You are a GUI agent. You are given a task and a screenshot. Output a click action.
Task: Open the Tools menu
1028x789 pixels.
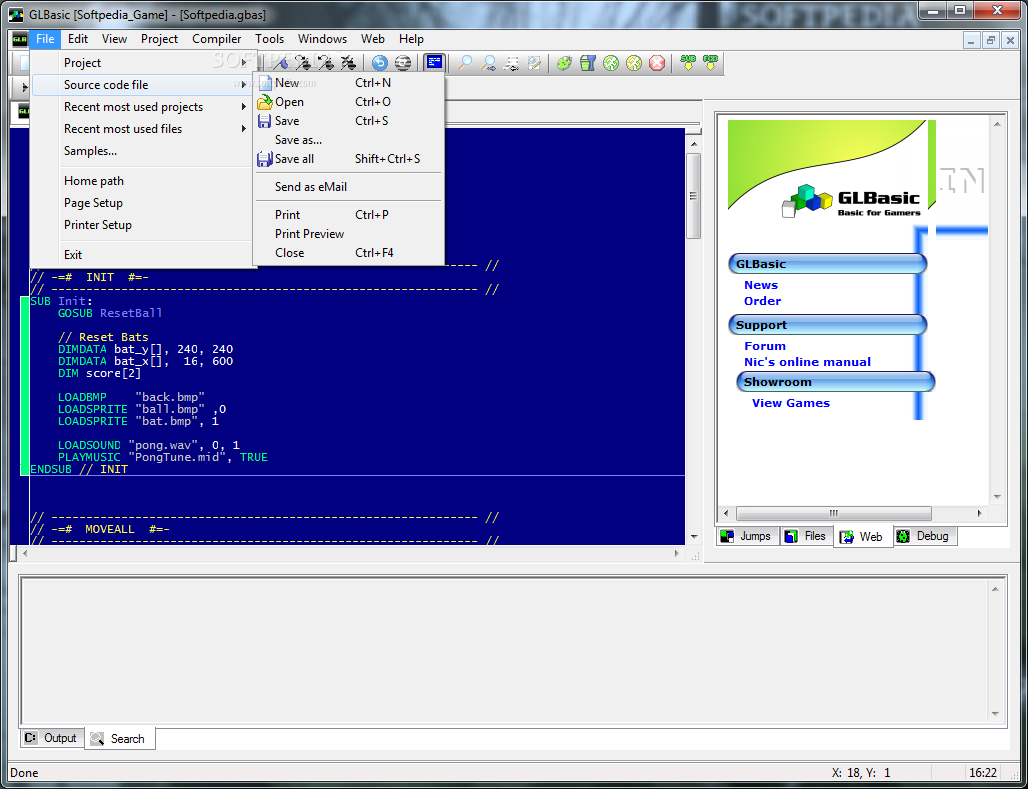click(x=269, y=39)
